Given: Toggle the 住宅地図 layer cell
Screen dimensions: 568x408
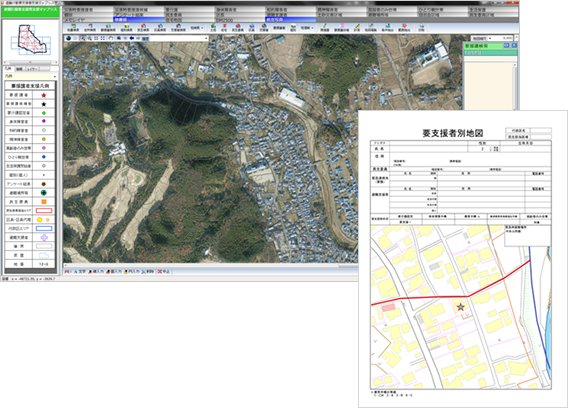Looking at the screenshot, I should click(x=189, y=20).
